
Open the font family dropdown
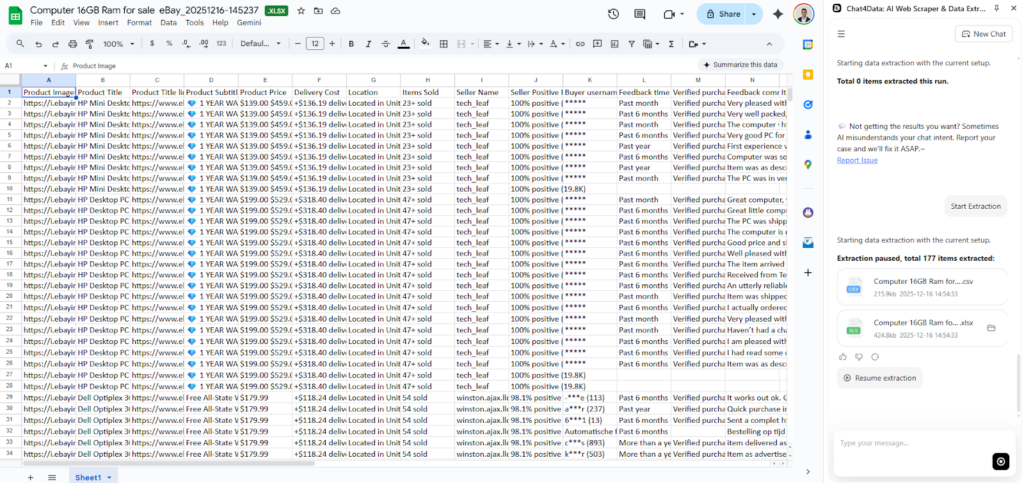260,44
